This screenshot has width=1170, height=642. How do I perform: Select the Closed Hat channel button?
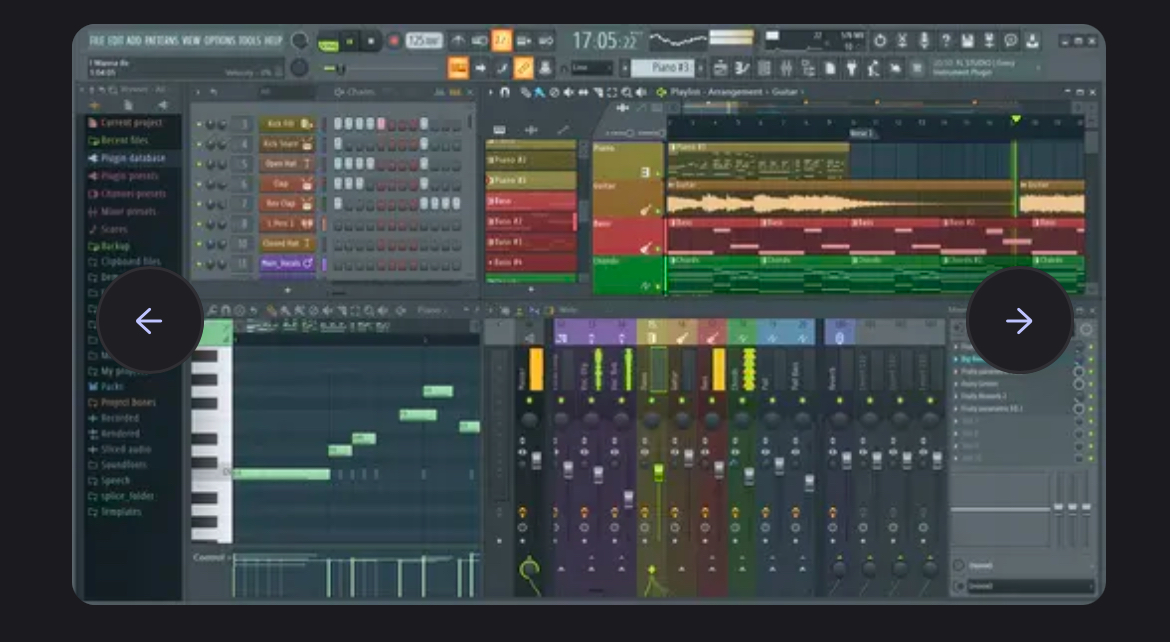coord(287,243)
